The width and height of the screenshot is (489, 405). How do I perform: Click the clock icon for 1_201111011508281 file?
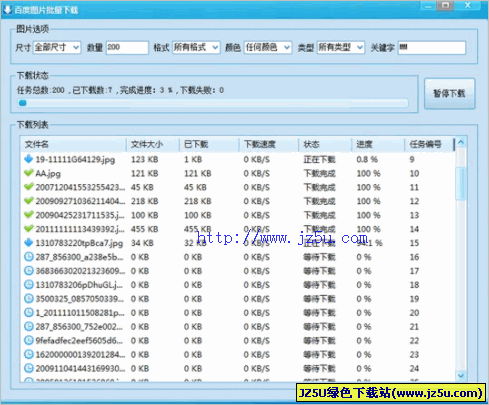(x=29, y=313)
